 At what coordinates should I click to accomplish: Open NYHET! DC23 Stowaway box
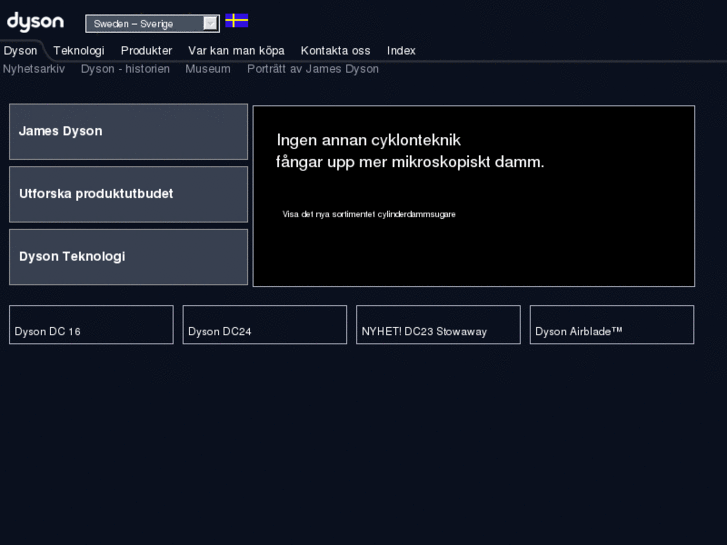click(x=438, y=325)
